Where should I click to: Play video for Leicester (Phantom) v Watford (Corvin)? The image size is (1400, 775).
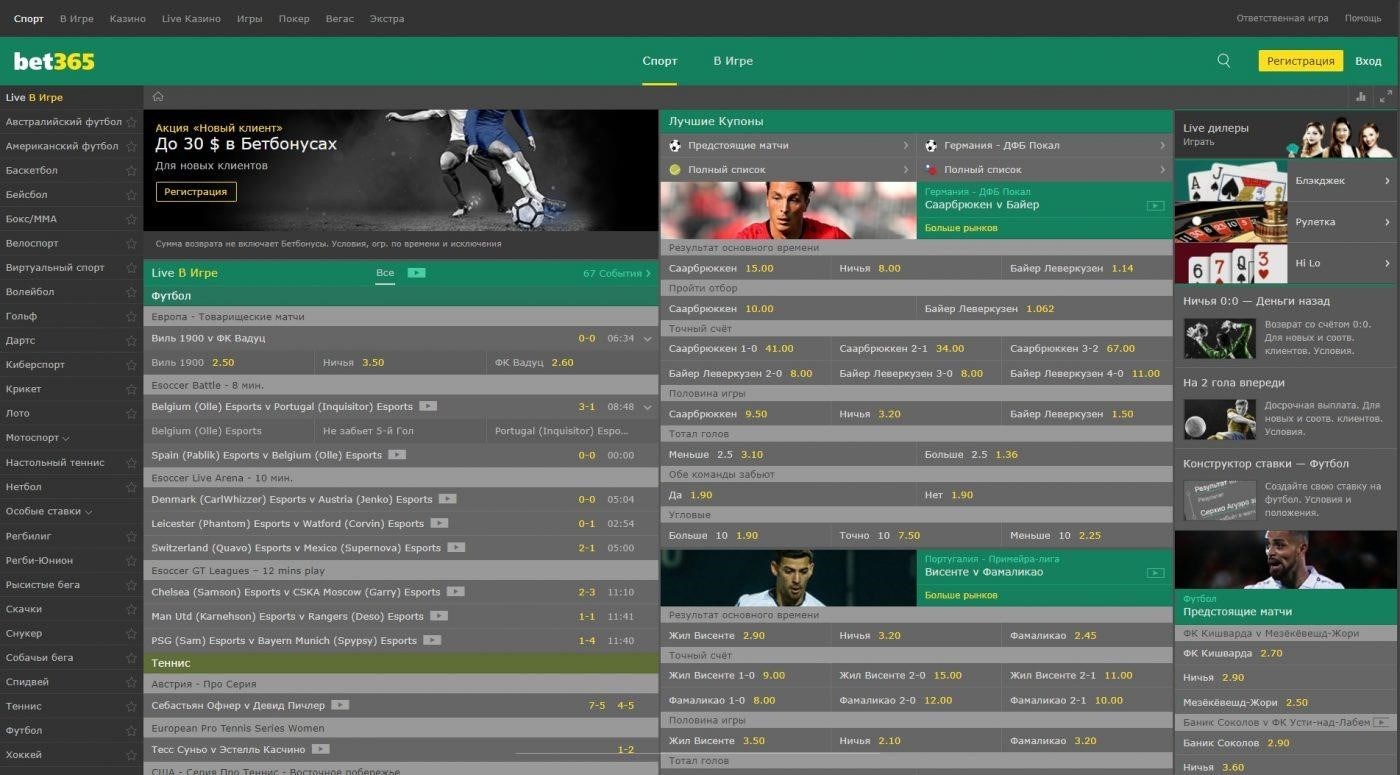pos(439,523)
